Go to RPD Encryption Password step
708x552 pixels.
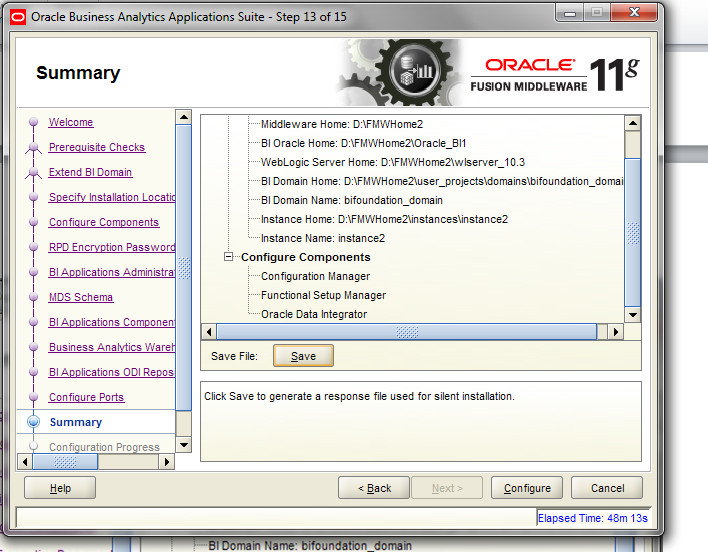coord(112,247)
